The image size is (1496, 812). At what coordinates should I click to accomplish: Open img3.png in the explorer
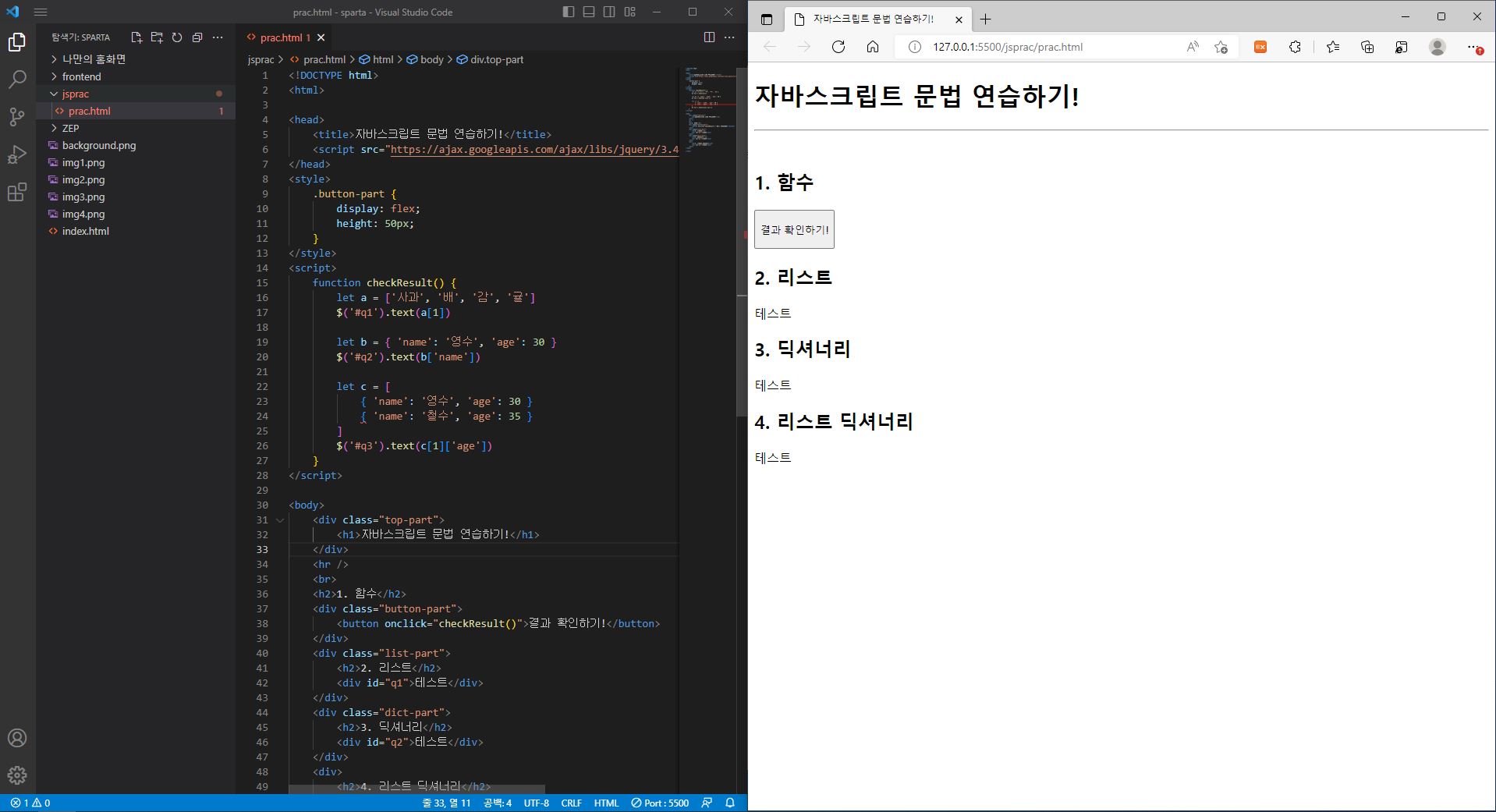pos(136,197)
